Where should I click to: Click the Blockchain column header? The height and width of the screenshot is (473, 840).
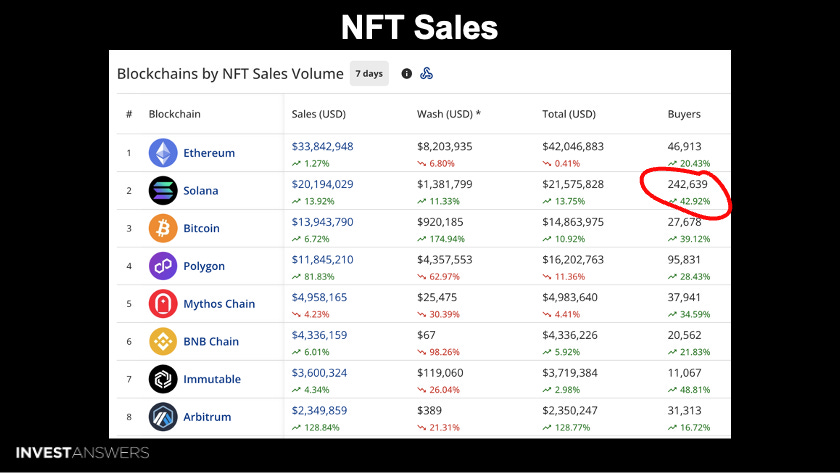(175, 114)
